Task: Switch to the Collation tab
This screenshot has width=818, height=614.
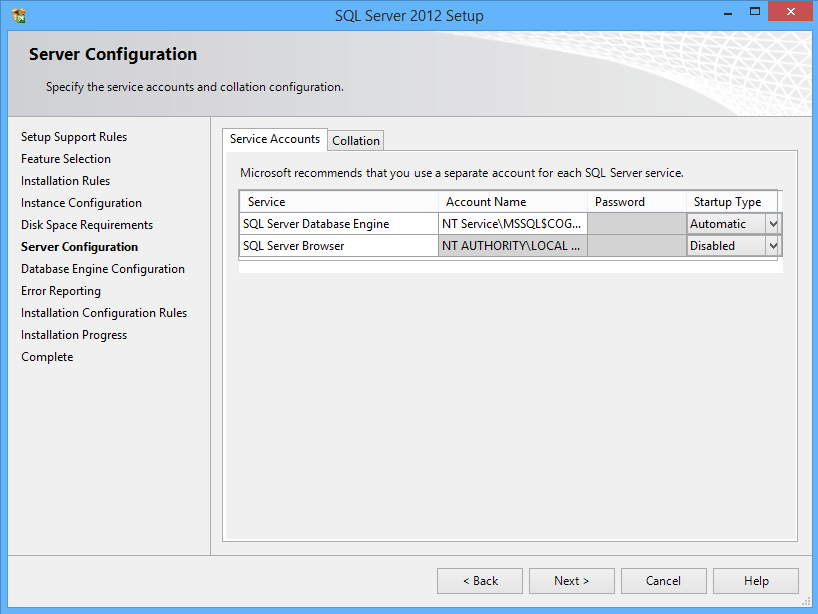Action: (x=356, y=141)
